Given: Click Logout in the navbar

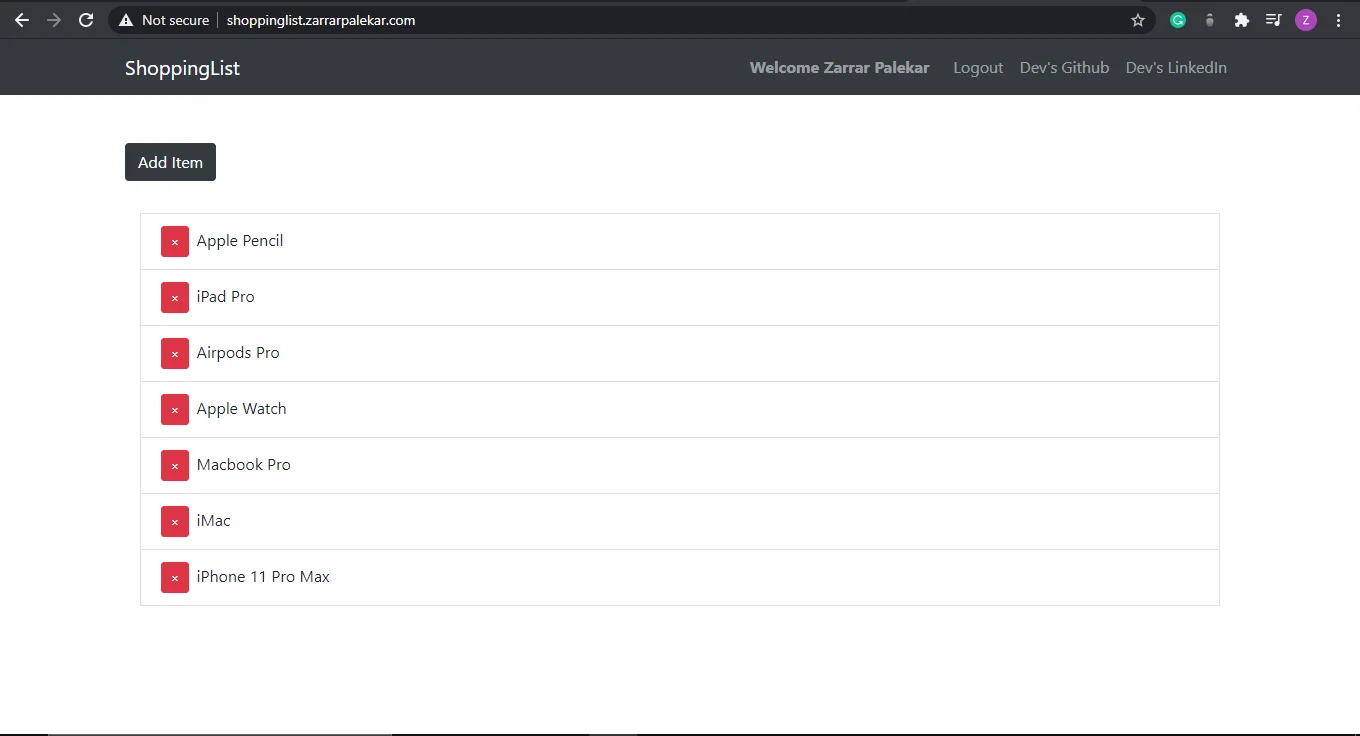Looking at the screenshot, I should (x=977, y=68).
